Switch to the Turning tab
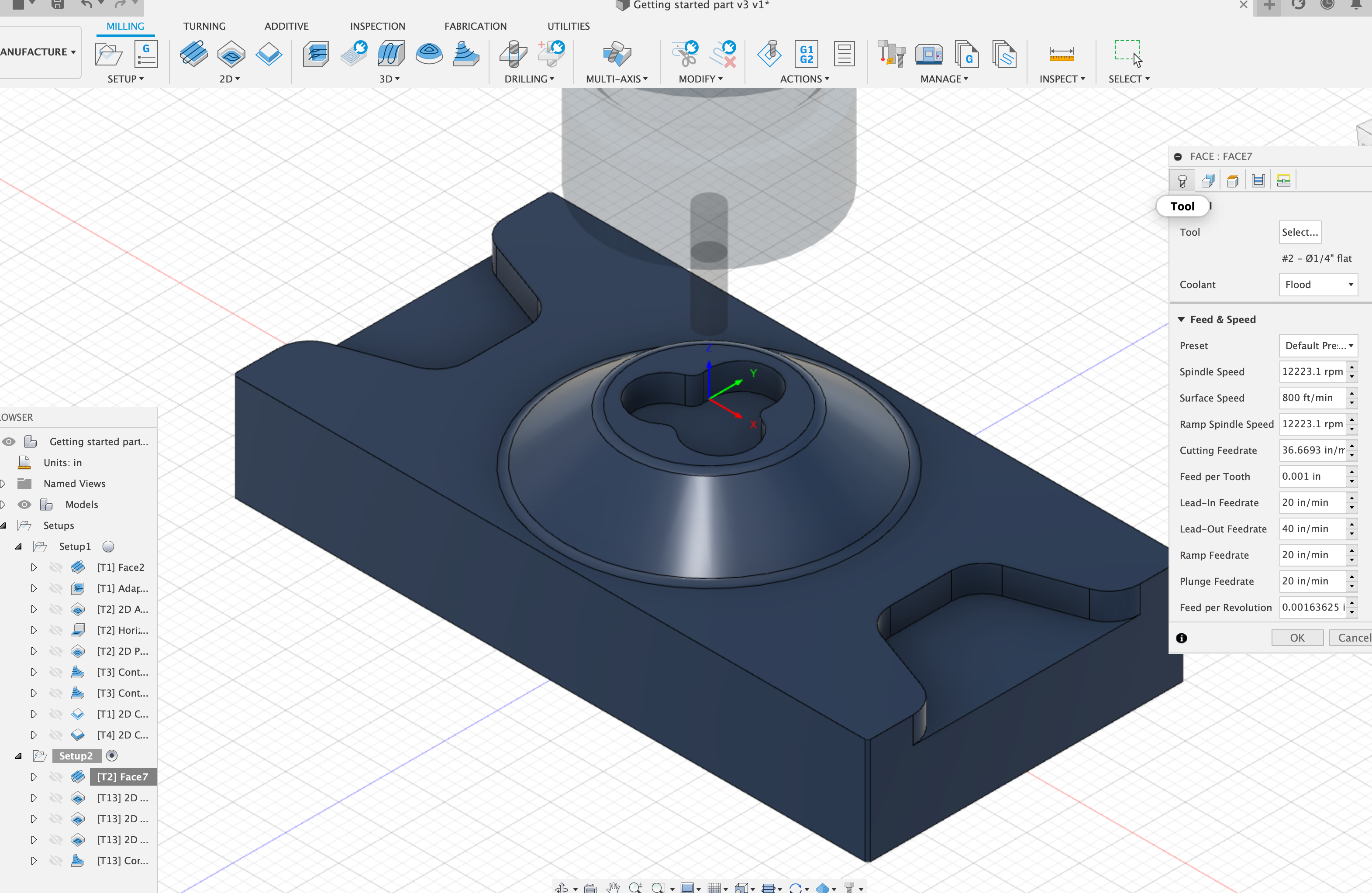Screen dimensions: 1372x893 coord(204,26)
